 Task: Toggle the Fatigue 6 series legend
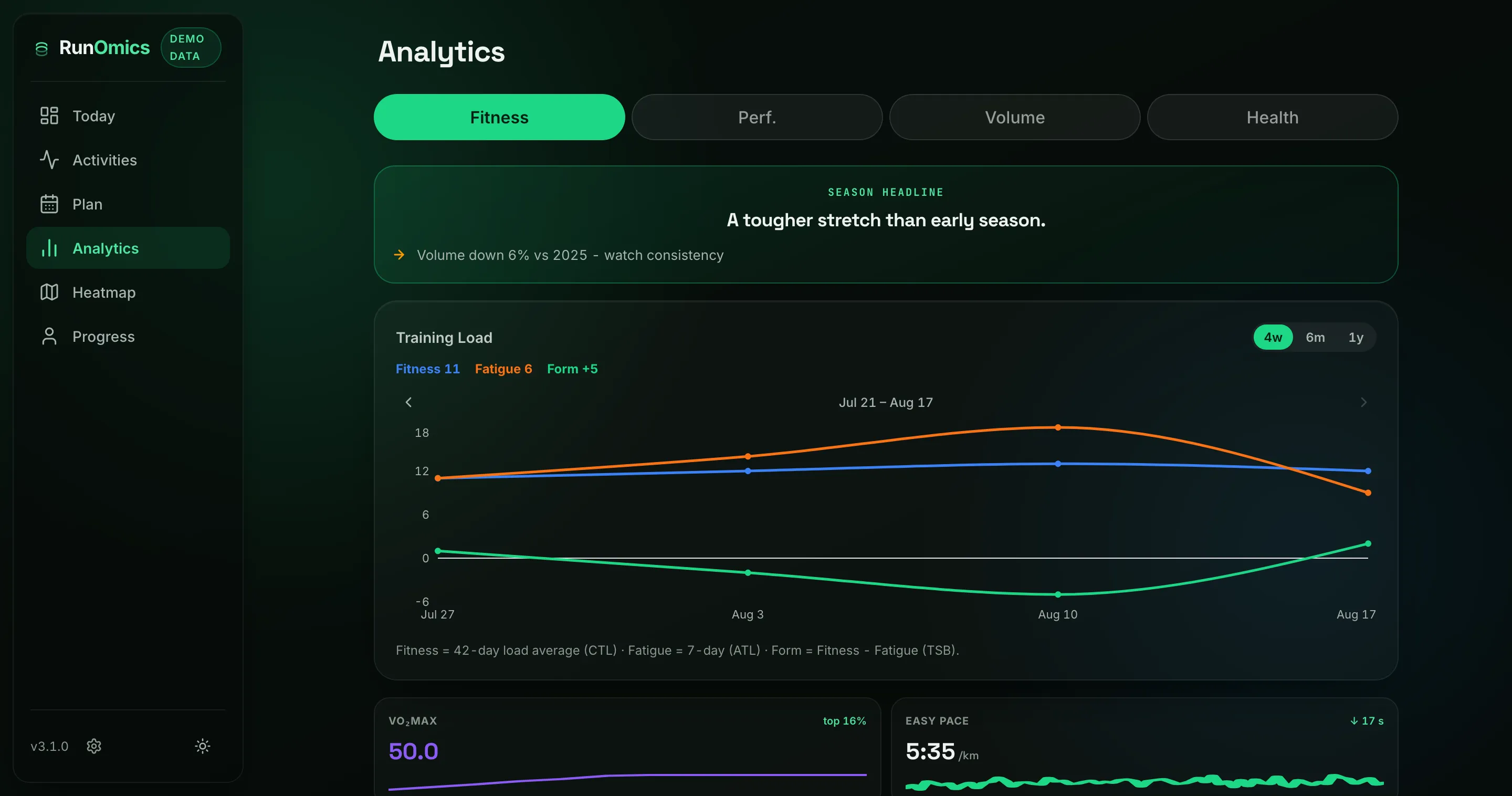[x=503, y=369]
